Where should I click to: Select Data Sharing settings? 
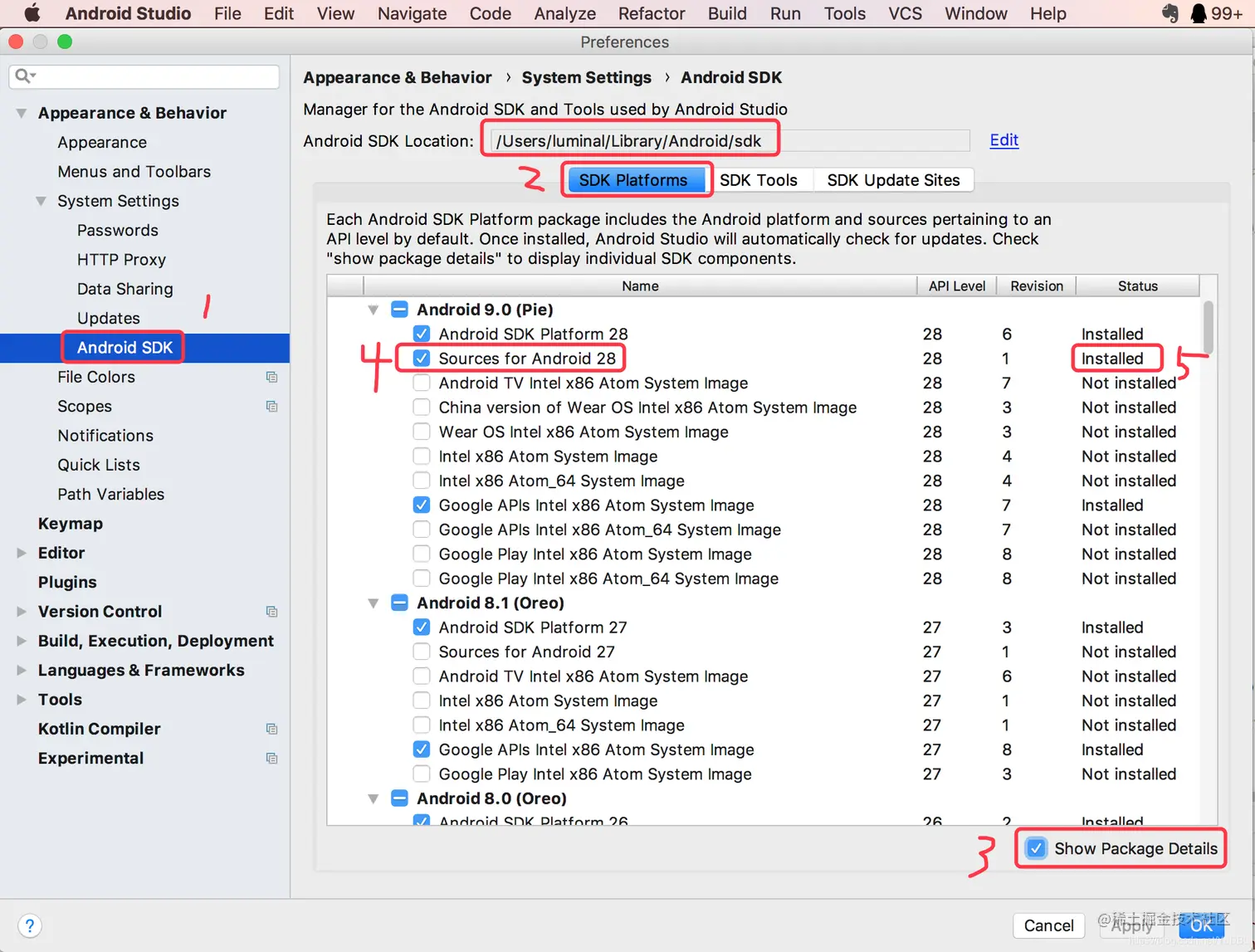[x=125, y=289]
